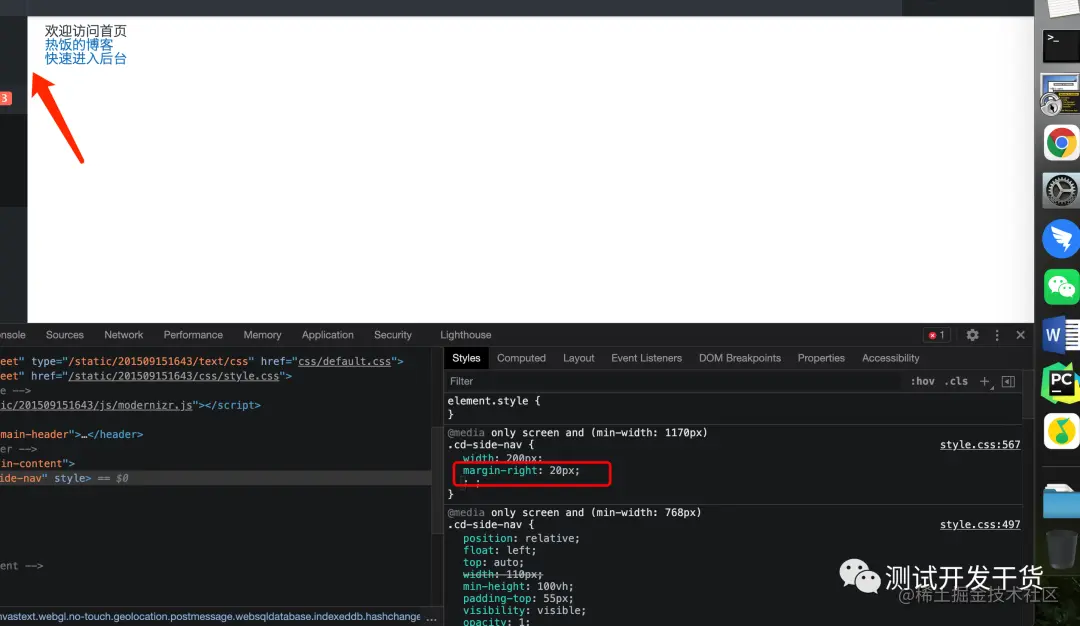
Task: Open the Trash in dock
Action: [x=1061, y=549]
